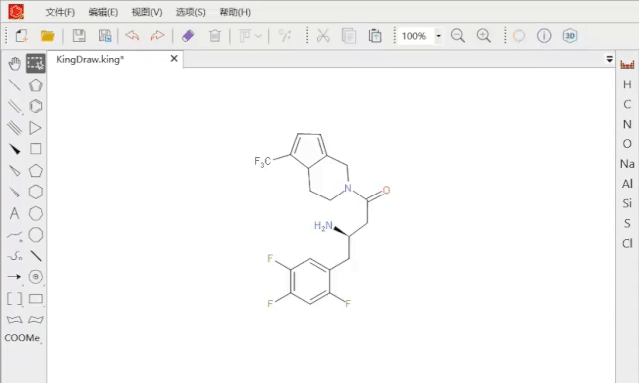
Task: Expand the document tab list arrow
Action: (609, 59)
